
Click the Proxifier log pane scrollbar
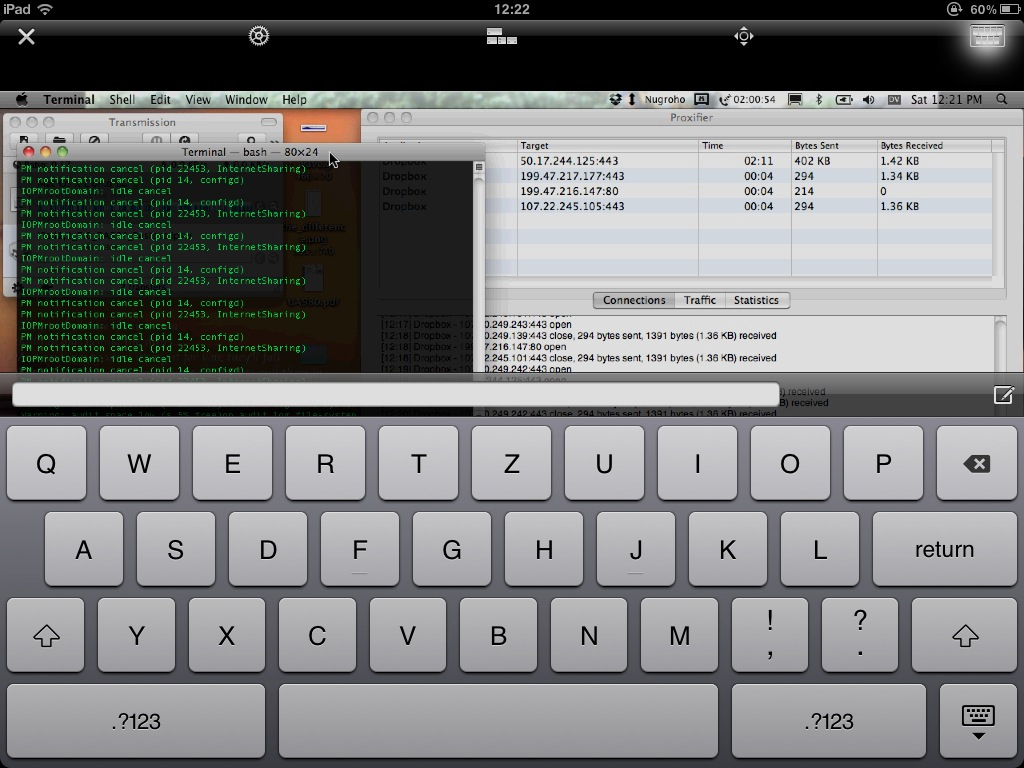tap(1000, 344)
